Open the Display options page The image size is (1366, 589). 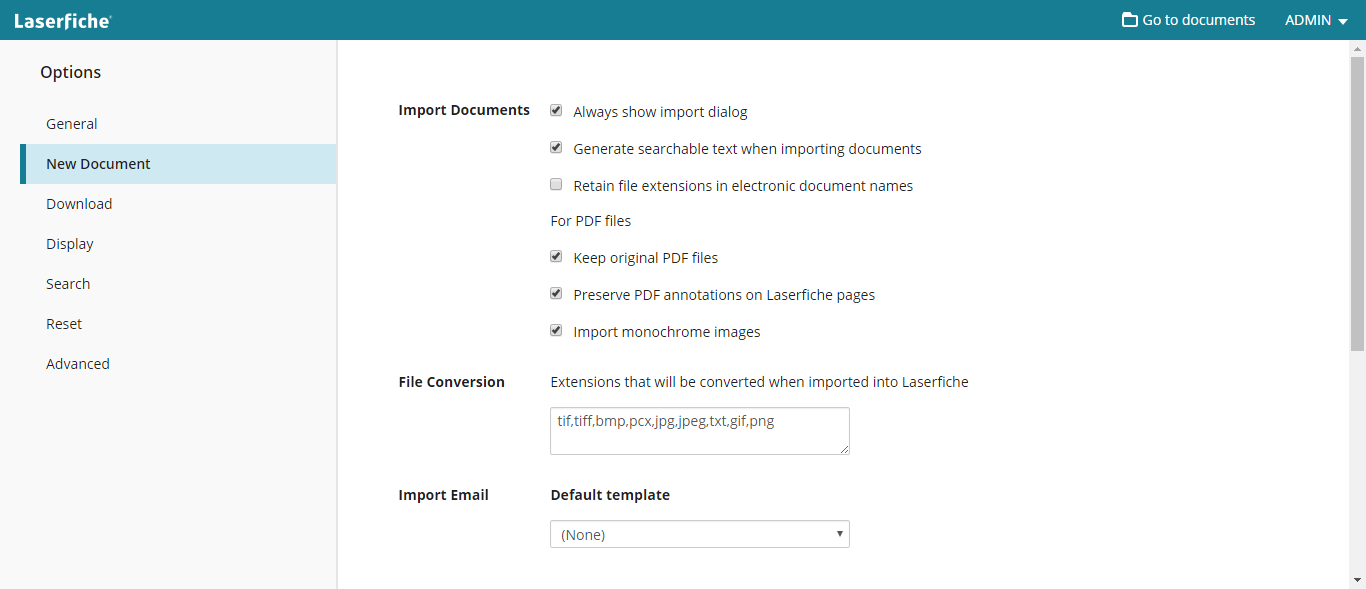[x=70, y=244]
